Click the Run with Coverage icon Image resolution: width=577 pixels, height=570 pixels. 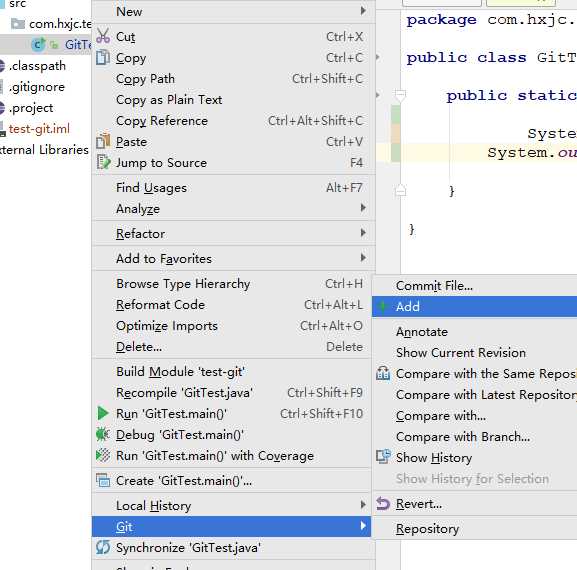click(103, 456)
